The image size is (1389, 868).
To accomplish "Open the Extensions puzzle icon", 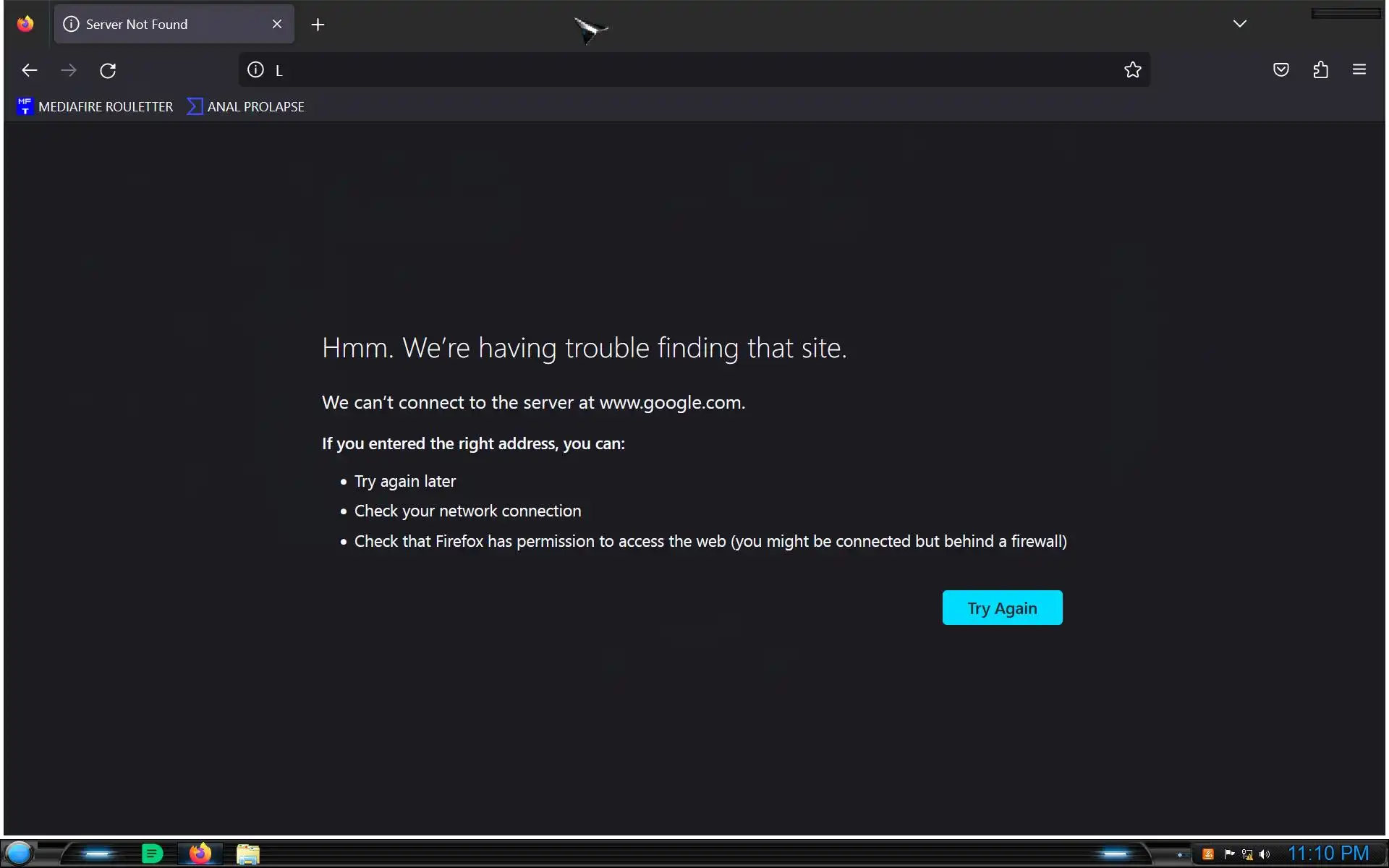I will point(1320,69).
